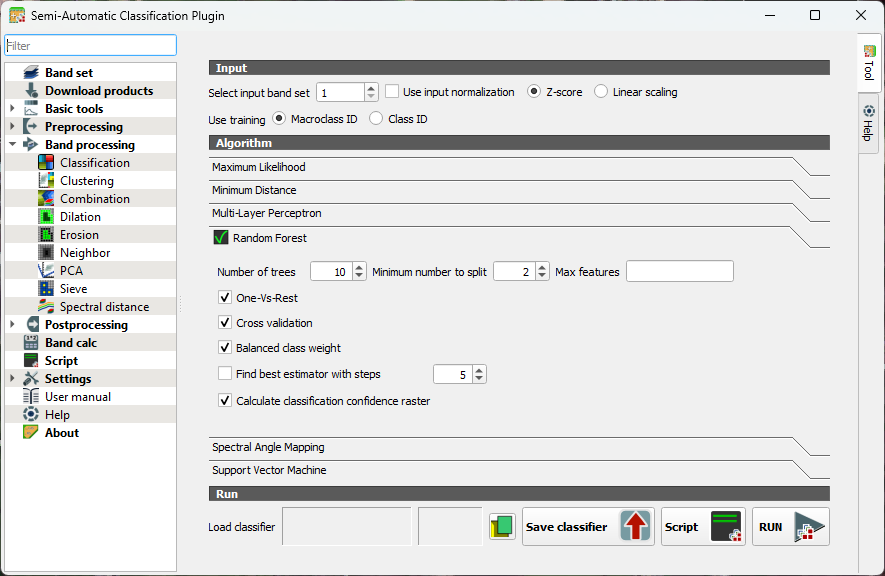Enable Use input normalization checkbox

(x=392, y=92)
